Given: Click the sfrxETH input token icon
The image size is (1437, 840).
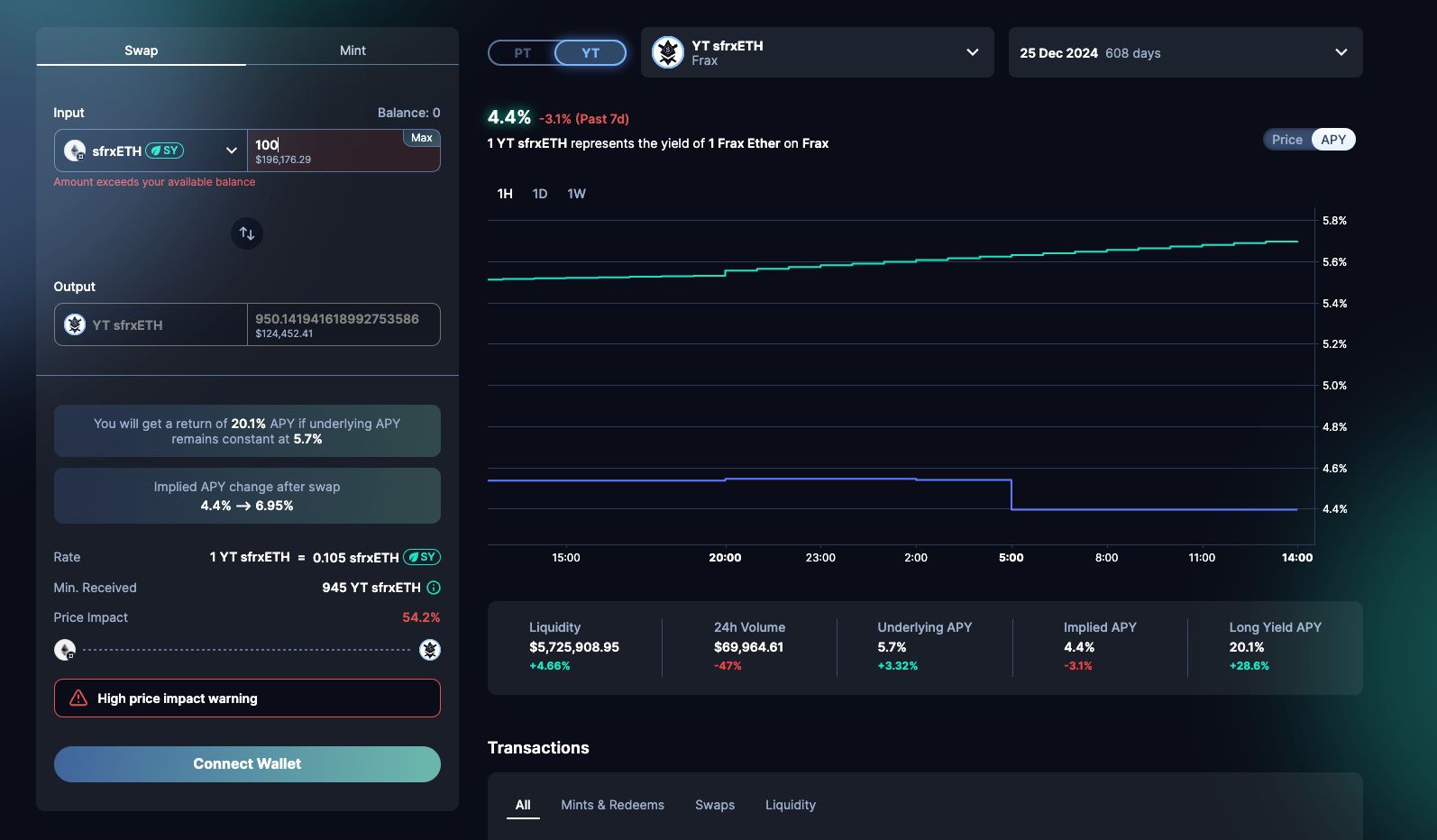Looking at the screenshot, I should [x=75, y=151].
